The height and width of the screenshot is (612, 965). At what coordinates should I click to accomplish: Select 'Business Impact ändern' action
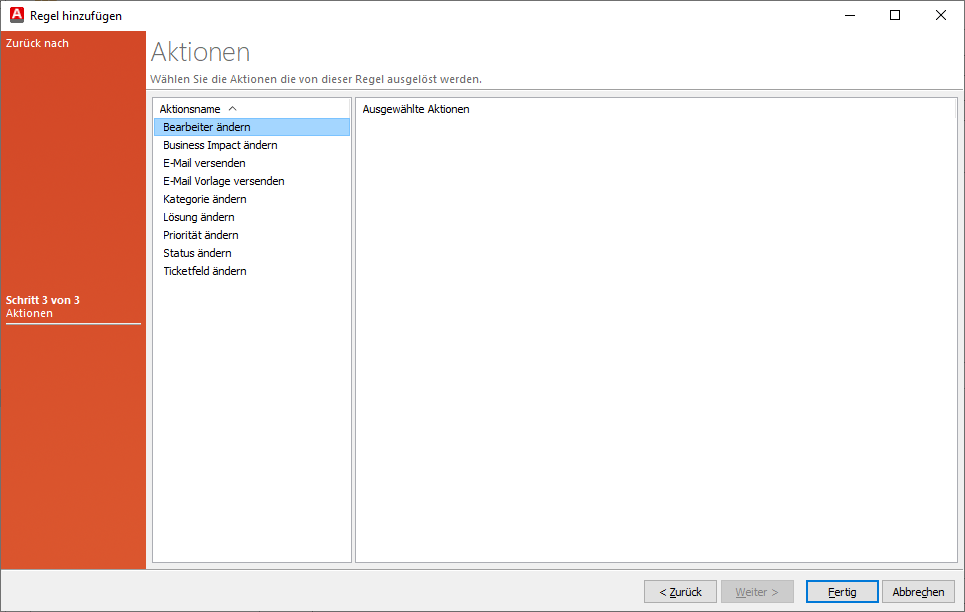[220, 145]
